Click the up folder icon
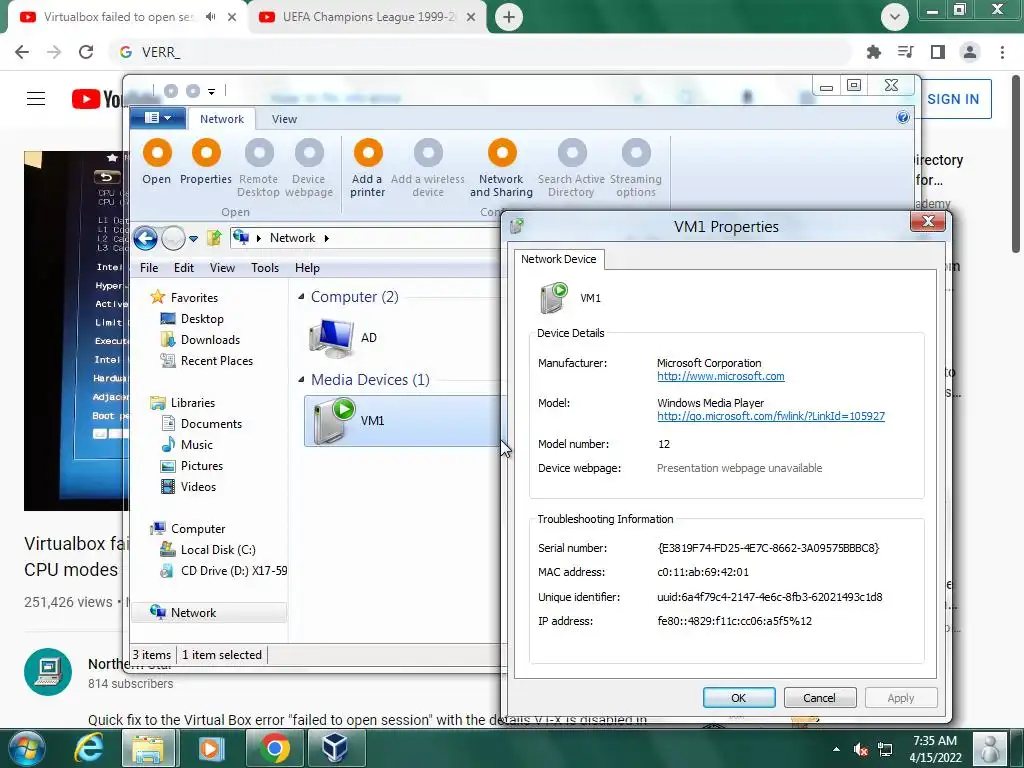This screenshot has height=768, width=1024. tap(214, 238)
